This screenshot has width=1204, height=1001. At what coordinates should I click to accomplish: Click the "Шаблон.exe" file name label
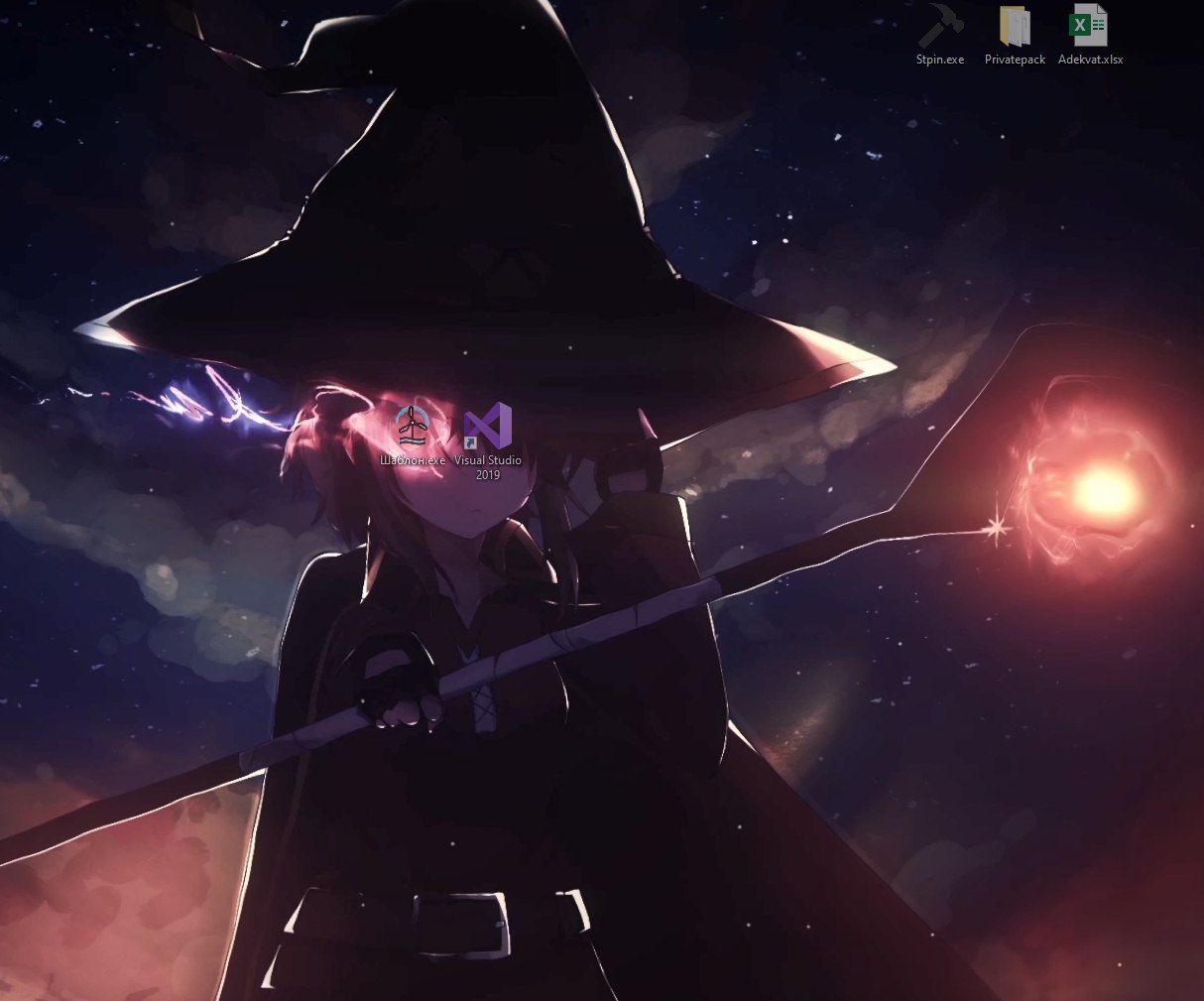click(413, 460)
